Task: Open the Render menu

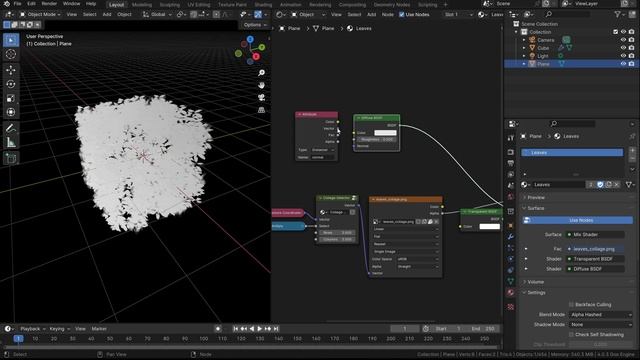Action: [49, 4]
